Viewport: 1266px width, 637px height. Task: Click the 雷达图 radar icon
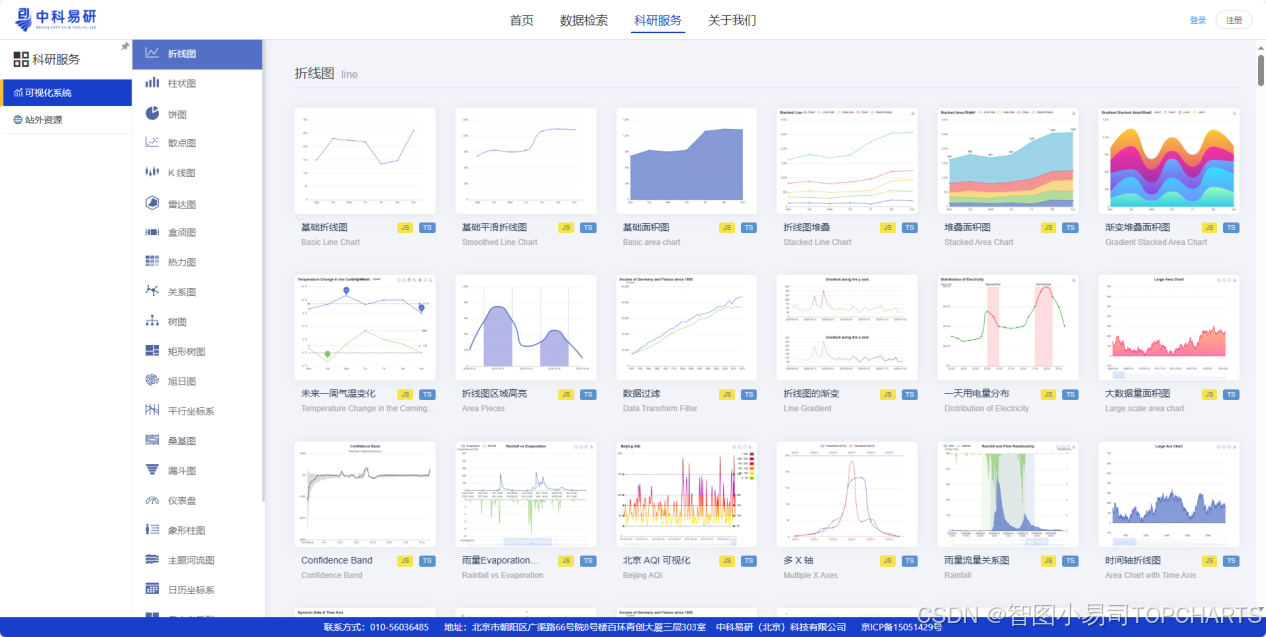(x=152, y=203)
